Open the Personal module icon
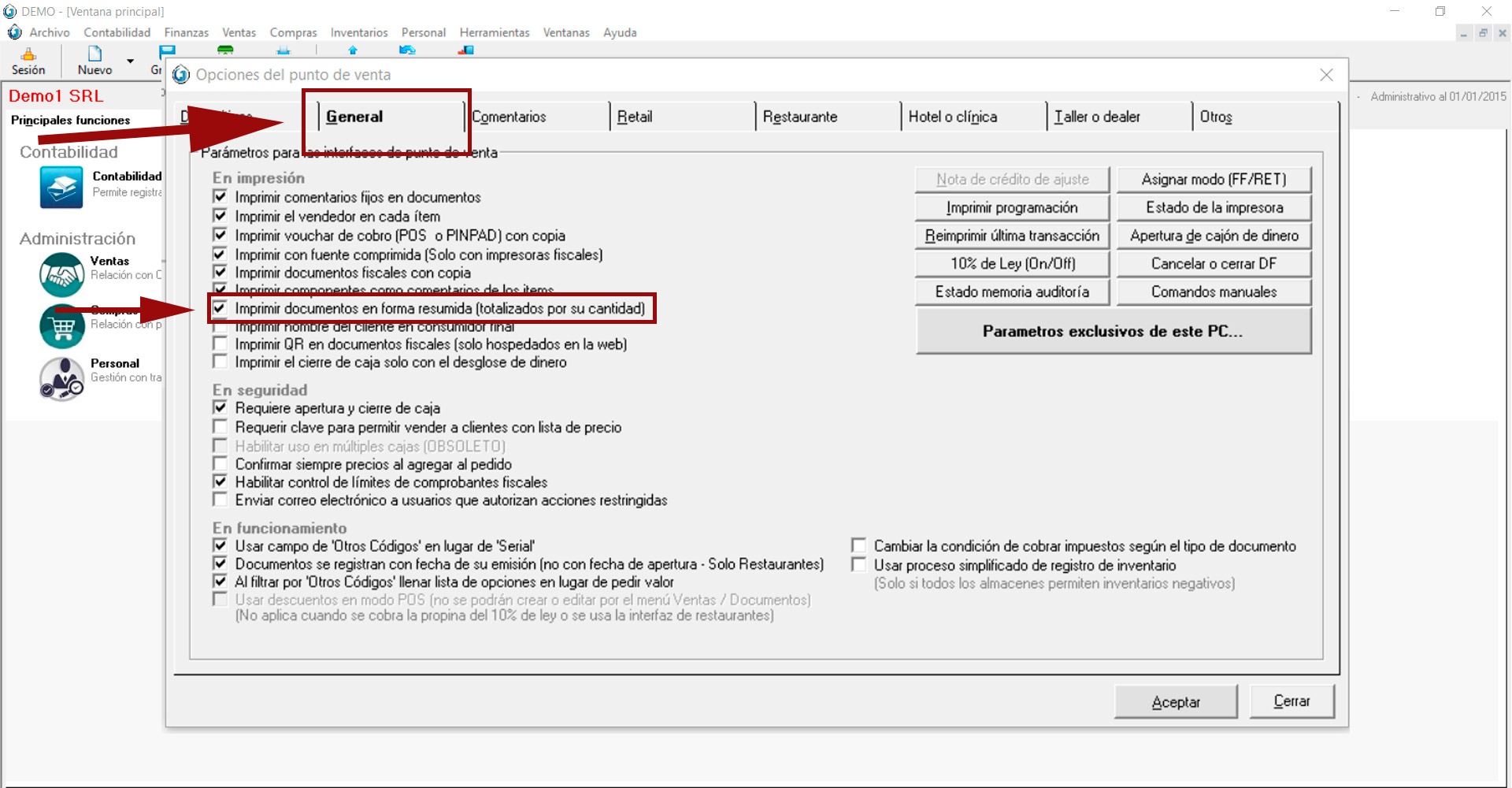Image resolution: width=1512 pixels, height=788 pixels. pyautogui.click(x=61, y=378)
